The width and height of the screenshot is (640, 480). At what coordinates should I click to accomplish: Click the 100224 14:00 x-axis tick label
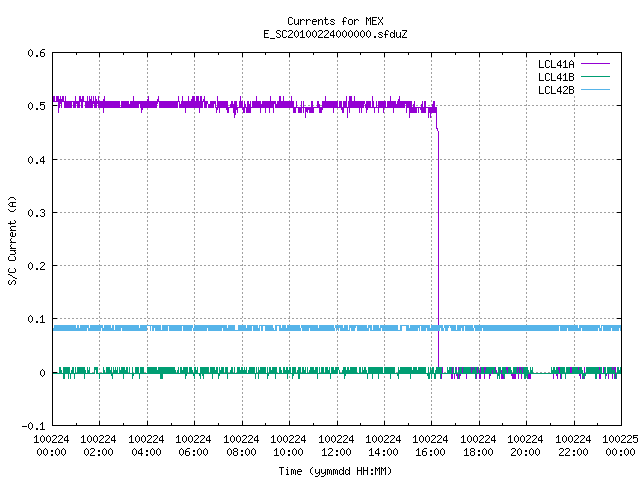pyautogui.click(x=383, y=446)
